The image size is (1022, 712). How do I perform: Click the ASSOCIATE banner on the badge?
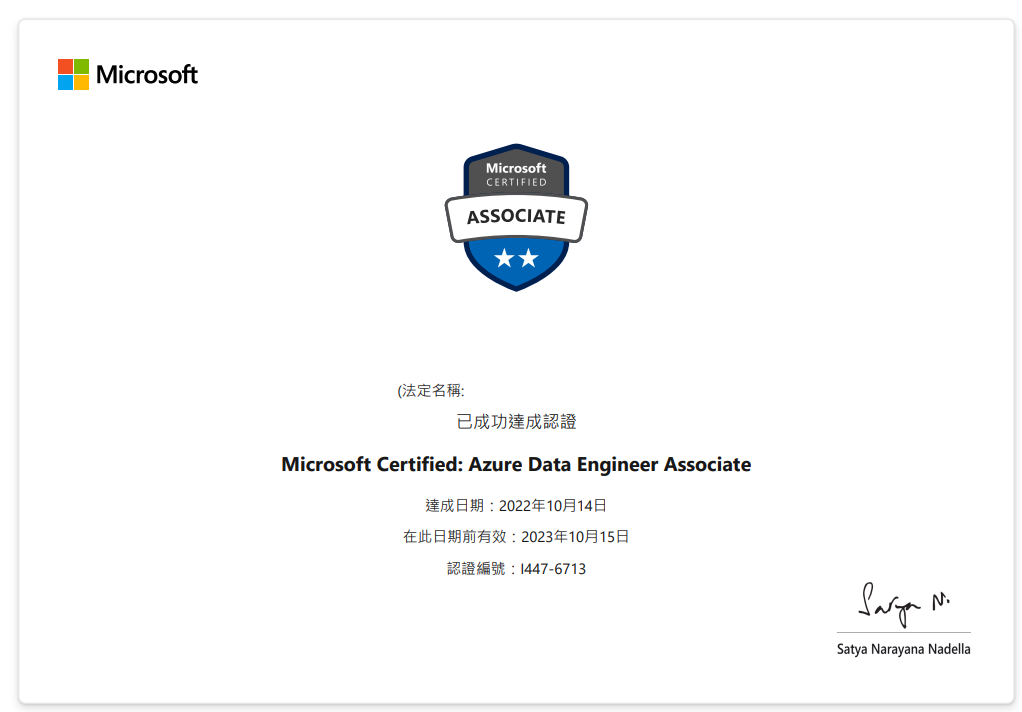tap(516, 216)
